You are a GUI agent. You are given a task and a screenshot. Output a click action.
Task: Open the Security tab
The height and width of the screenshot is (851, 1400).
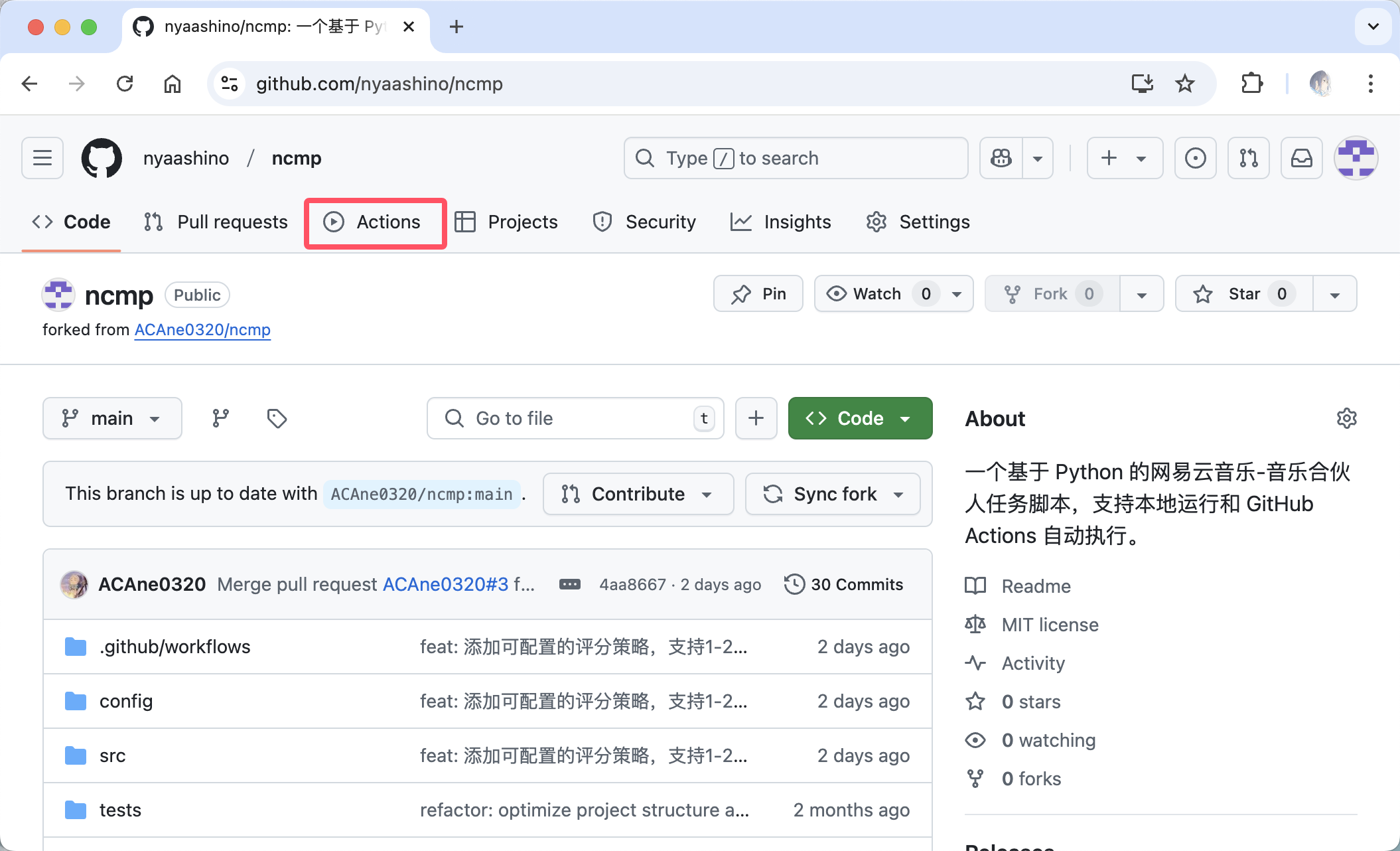pos(644,222)
